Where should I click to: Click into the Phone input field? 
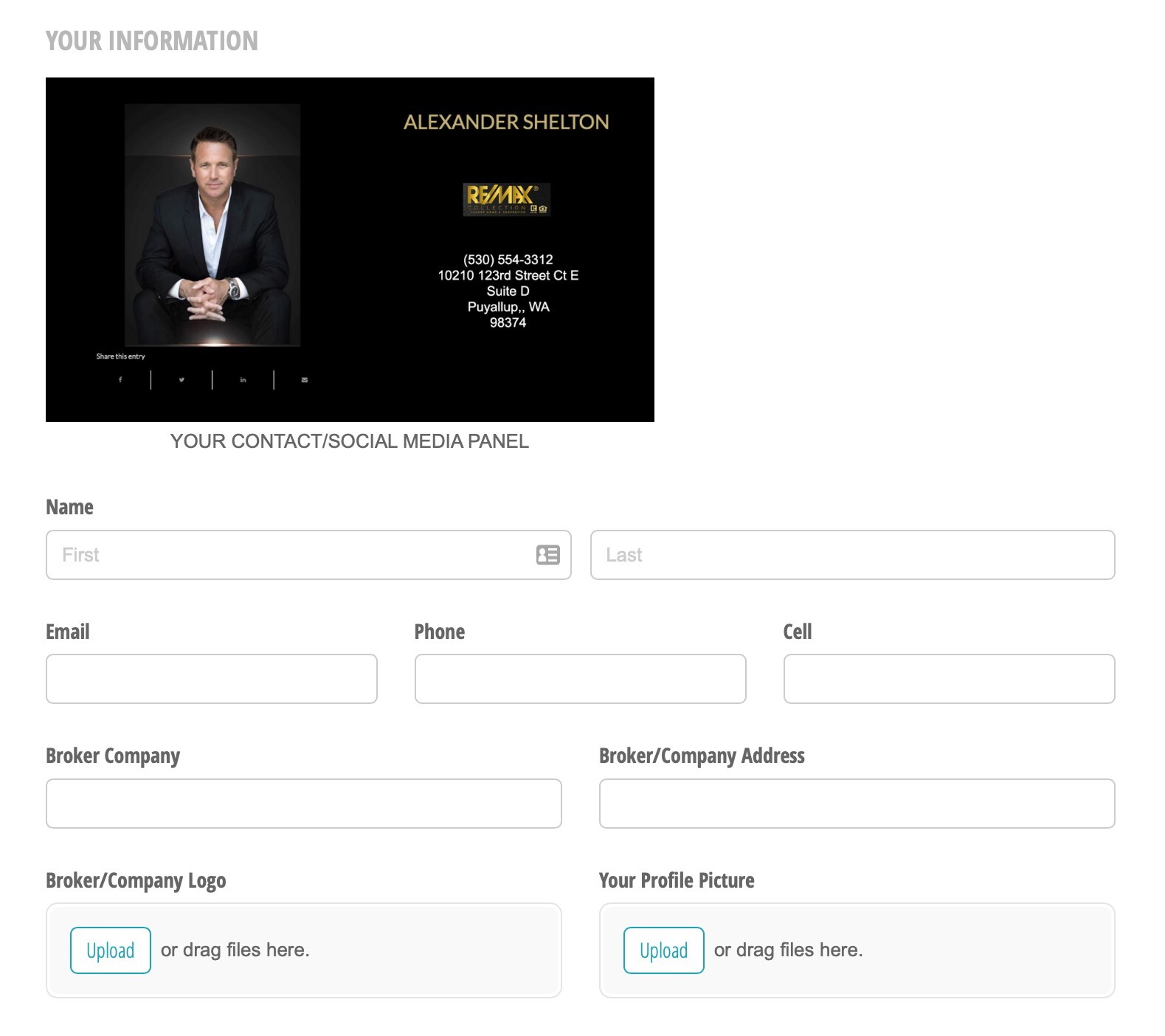coord(581,679)
